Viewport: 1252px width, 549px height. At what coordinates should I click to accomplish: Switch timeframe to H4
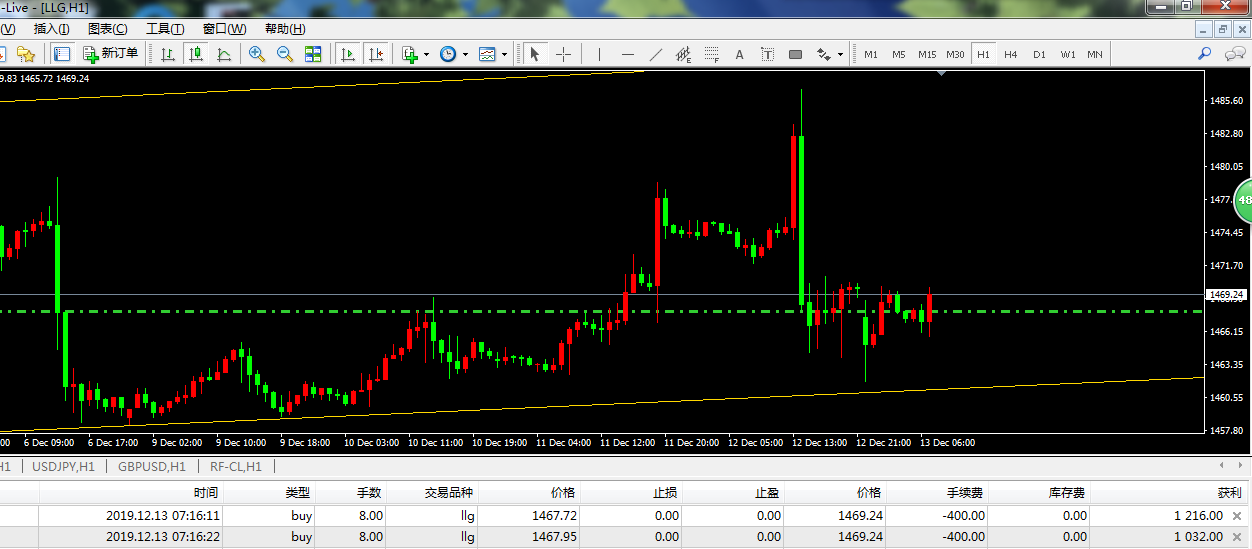pyautogui.click(x=1011, y=54)
